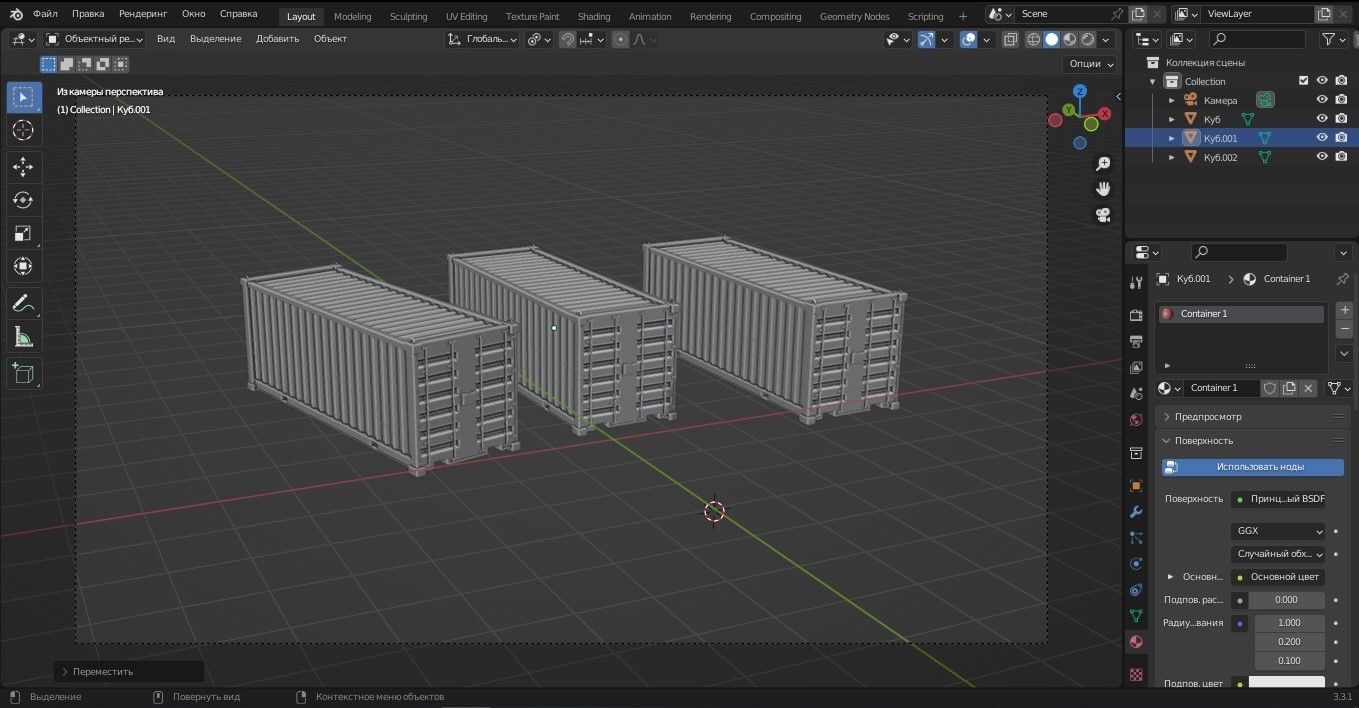Image resolution: width=1359 pixels, height=708 pixels.
Task: Disable Камера in renders via camera icon
Action: pyautogui.click(x=1341, y=100)
